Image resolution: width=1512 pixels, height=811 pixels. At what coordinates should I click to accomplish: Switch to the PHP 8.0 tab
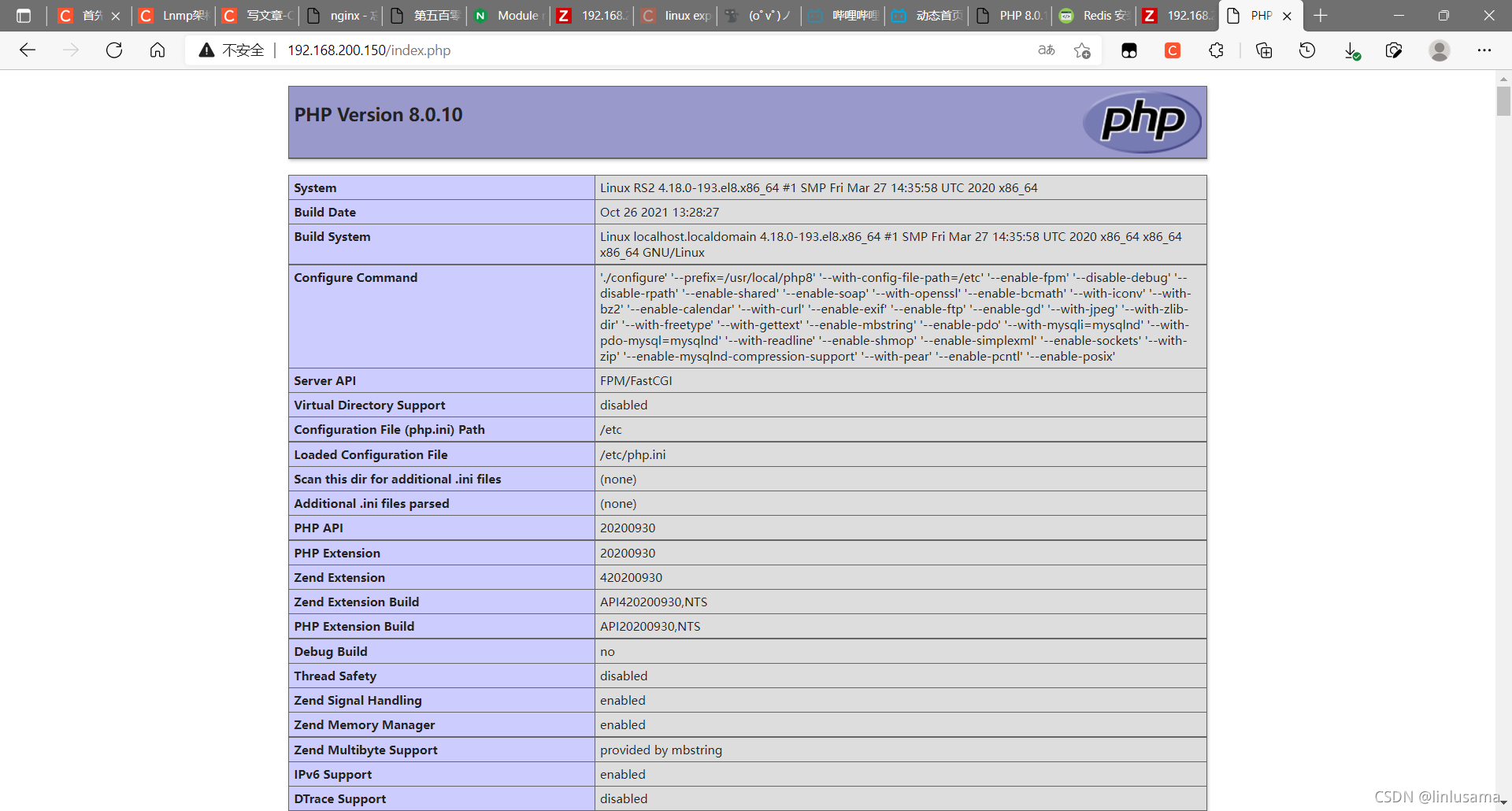click(x=1010, y=16)
